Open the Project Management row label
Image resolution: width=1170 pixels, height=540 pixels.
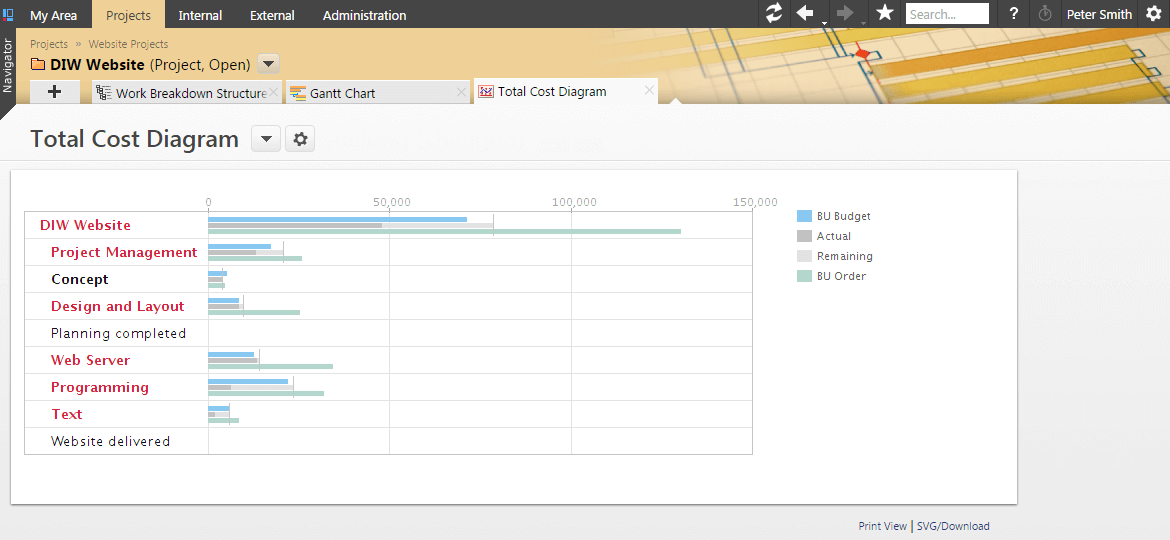124,252
